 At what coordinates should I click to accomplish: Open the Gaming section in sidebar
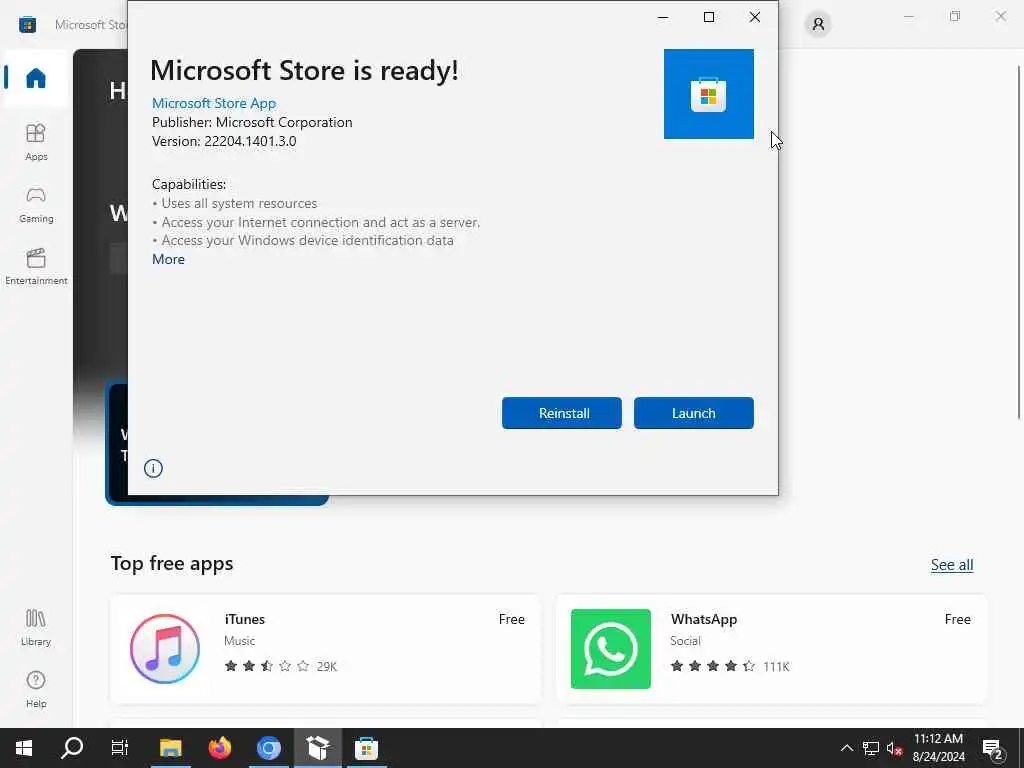(36, 204)
